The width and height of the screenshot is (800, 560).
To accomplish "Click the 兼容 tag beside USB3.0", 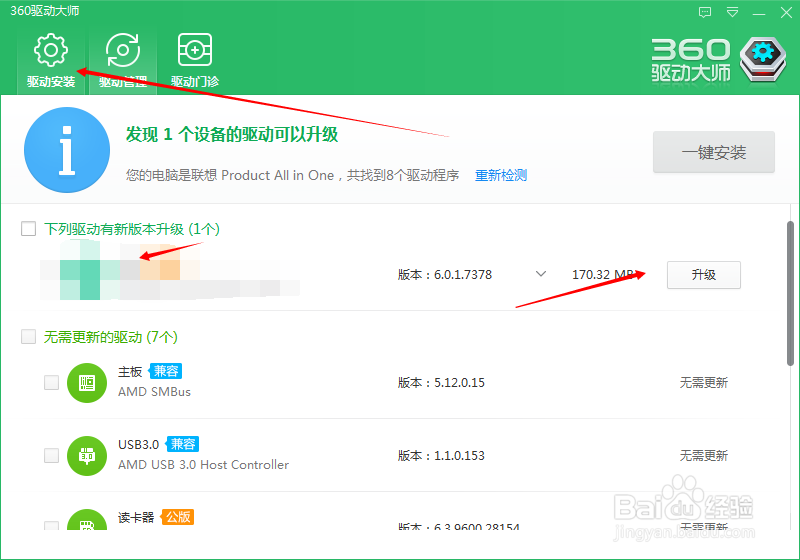I will tap(183, 444).
